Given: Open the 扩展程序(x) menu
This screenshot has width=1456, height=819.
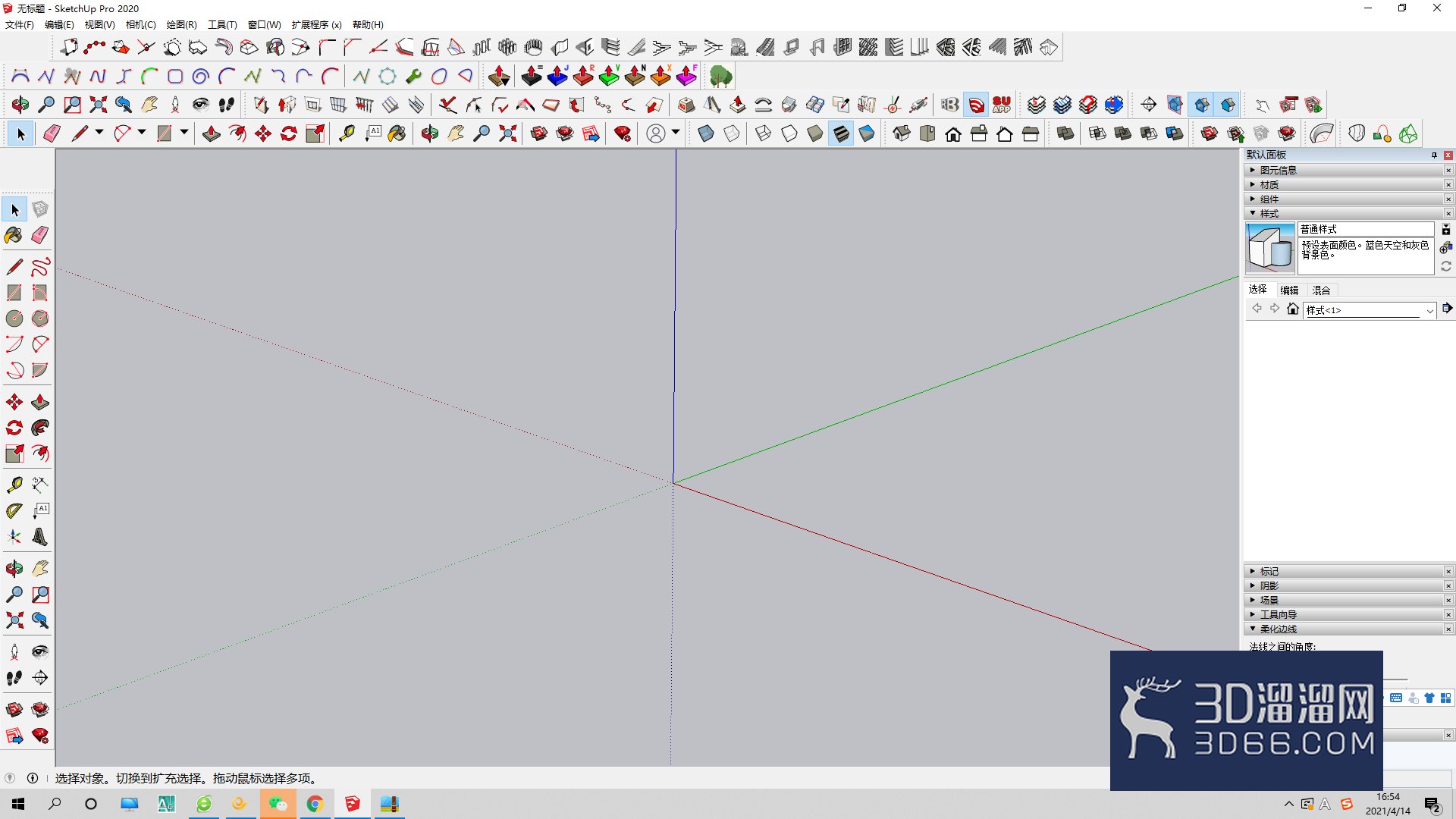Looking at the screenshot, I should [x=316, y=25].
